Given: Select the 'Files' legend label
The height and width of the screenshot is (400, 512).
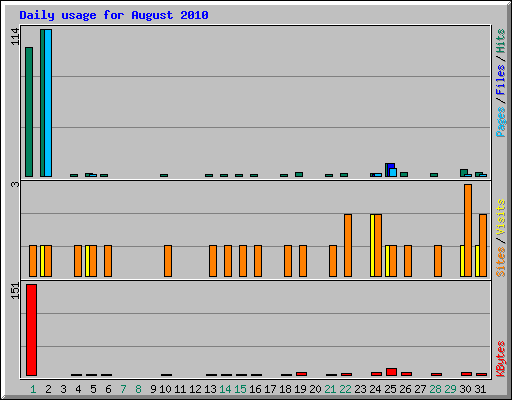Looking at the screenshot, I should tap(500, 79).
